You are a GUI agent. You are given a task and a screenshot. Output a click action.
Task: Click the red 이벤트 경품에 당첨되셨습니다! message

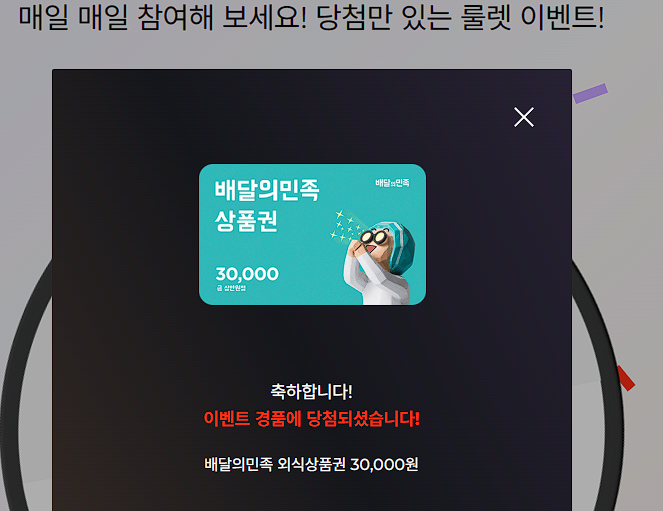(312, 418)
